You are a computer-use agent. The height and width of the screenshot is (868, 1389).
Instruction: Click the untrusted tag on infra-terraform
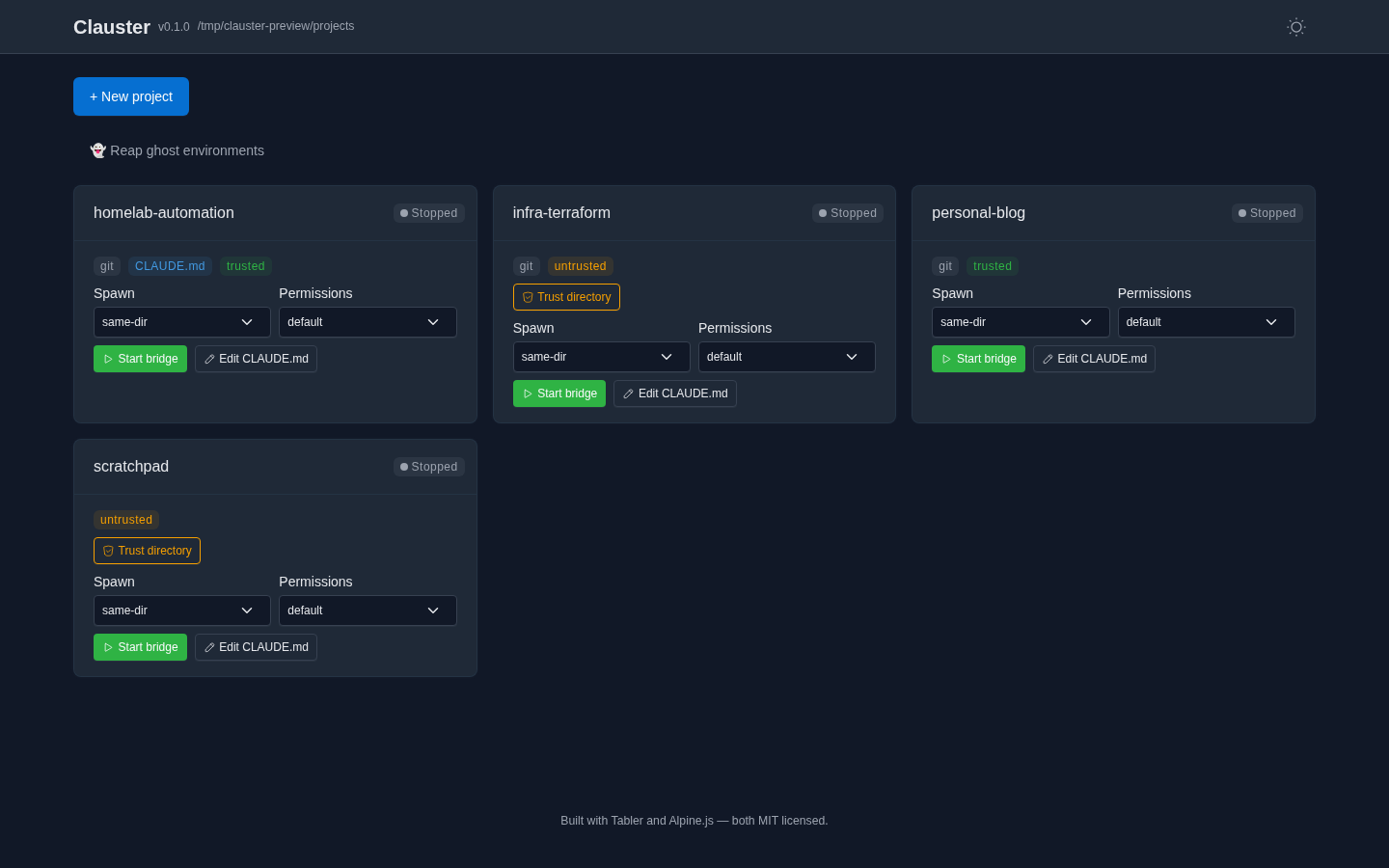(581, 266)
